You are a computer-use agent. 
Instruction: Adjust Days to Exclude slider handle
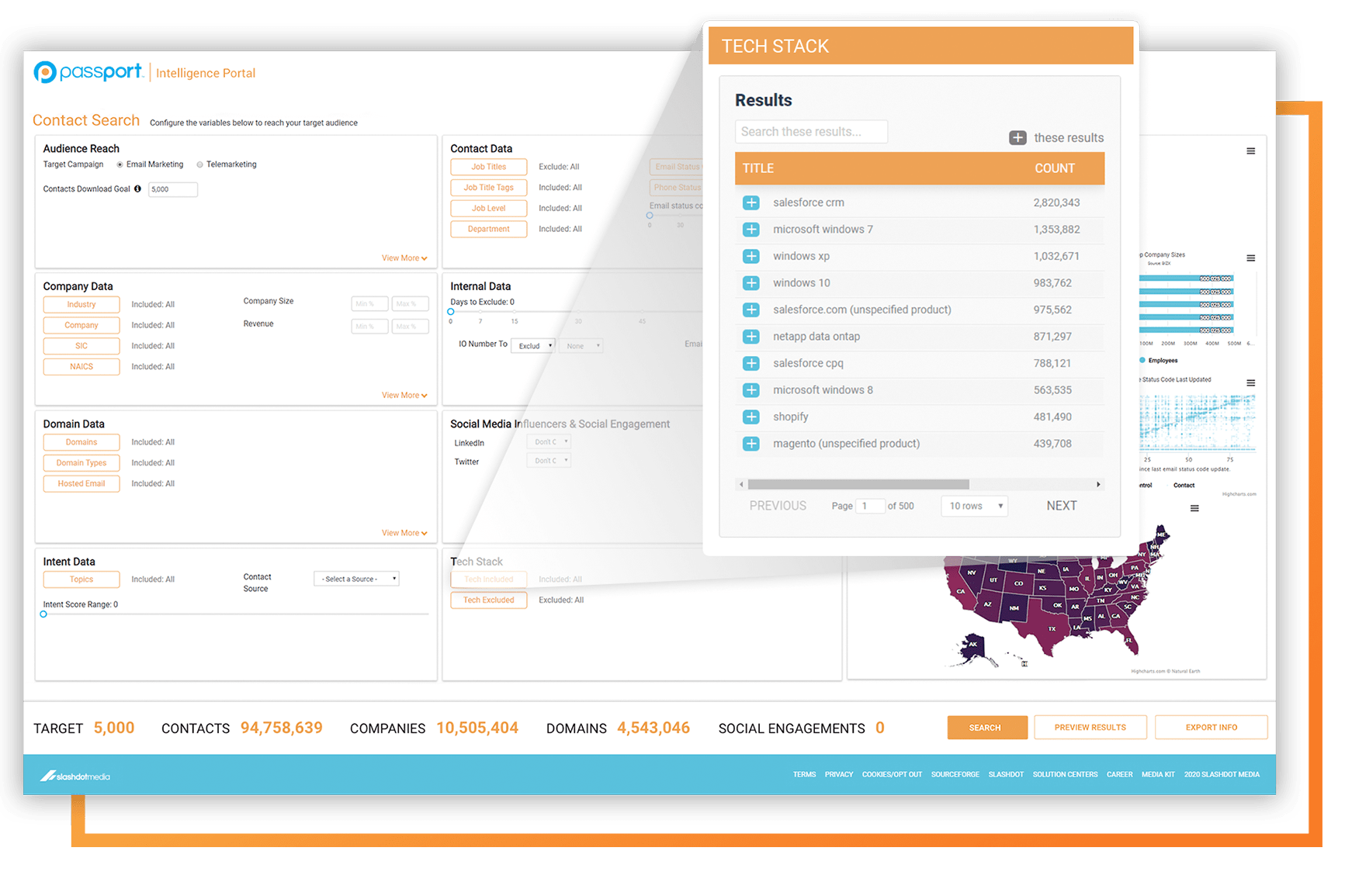(451, 312)
